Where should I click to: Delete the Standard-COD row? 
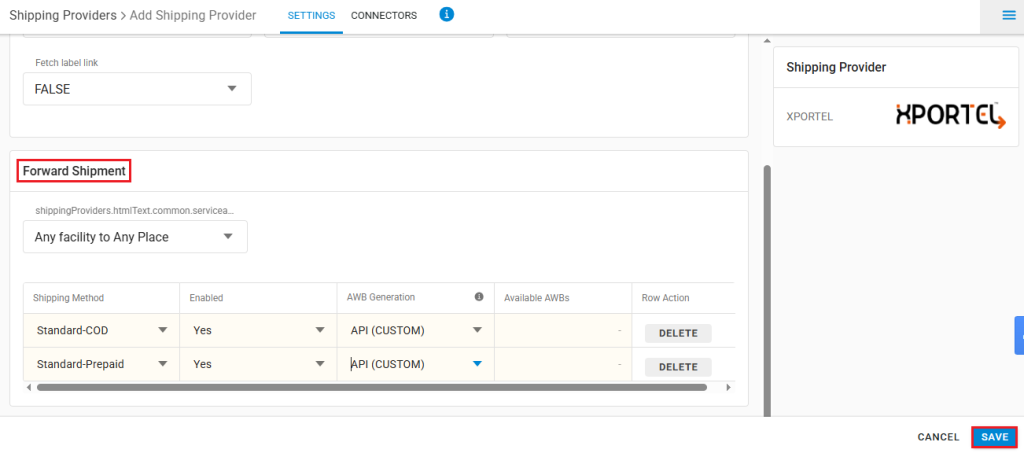678,333
